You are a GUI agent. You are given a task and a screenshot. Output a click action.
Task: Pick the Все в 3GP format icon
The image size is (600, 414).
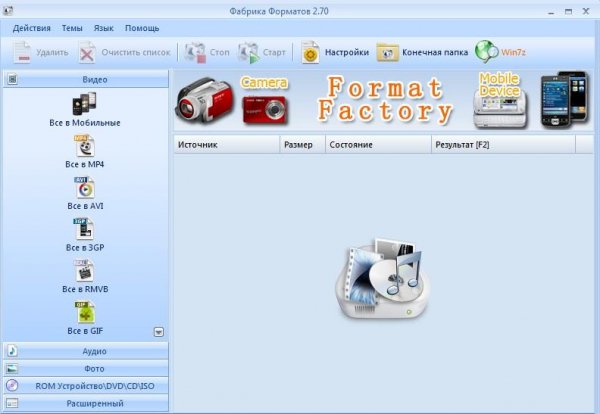(84, 229)
